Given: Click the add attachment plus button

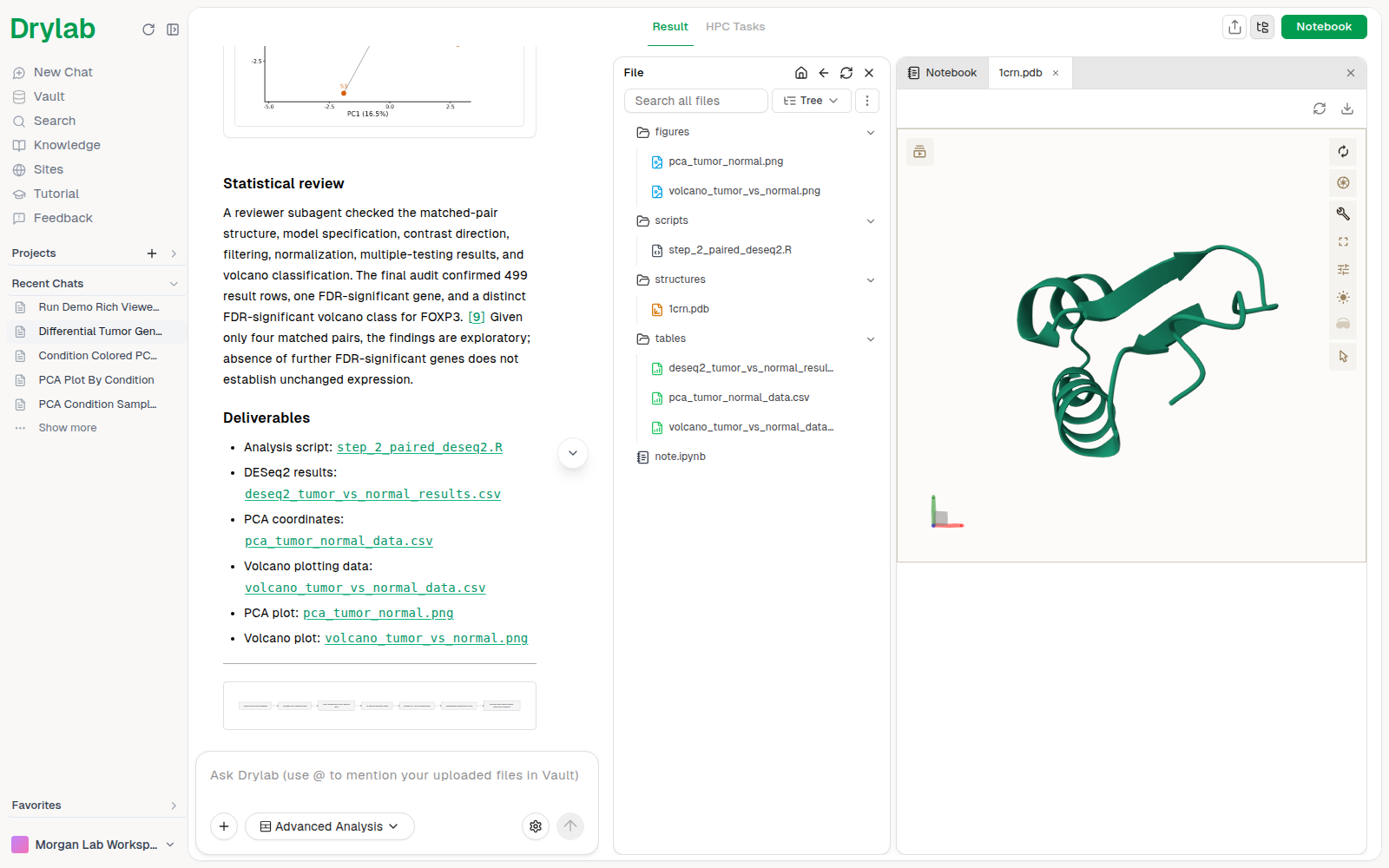Looking at the screenshot, I should (224, 826).
